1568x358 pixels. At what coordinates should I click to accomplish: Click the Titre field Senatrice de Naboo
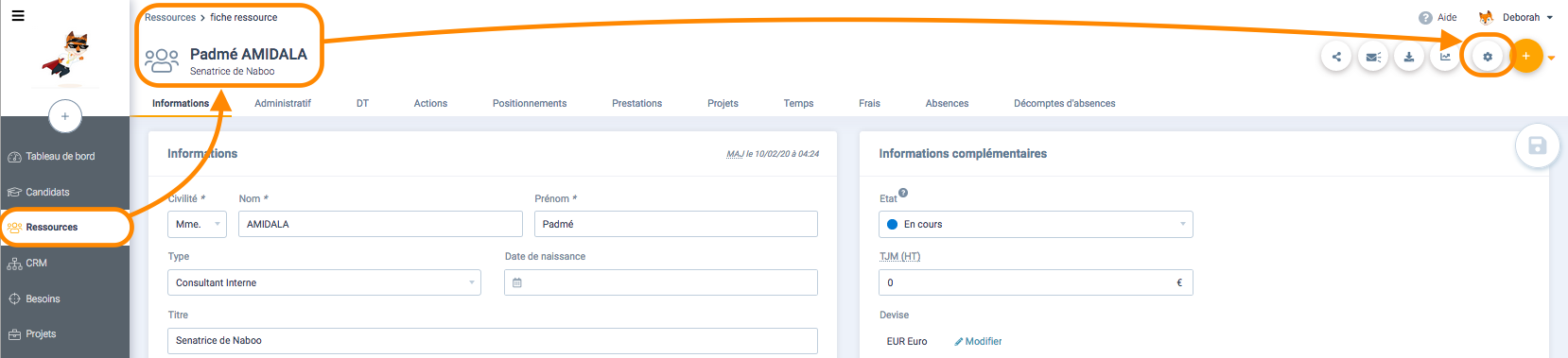pyautogui.click(x=493, y=341)
